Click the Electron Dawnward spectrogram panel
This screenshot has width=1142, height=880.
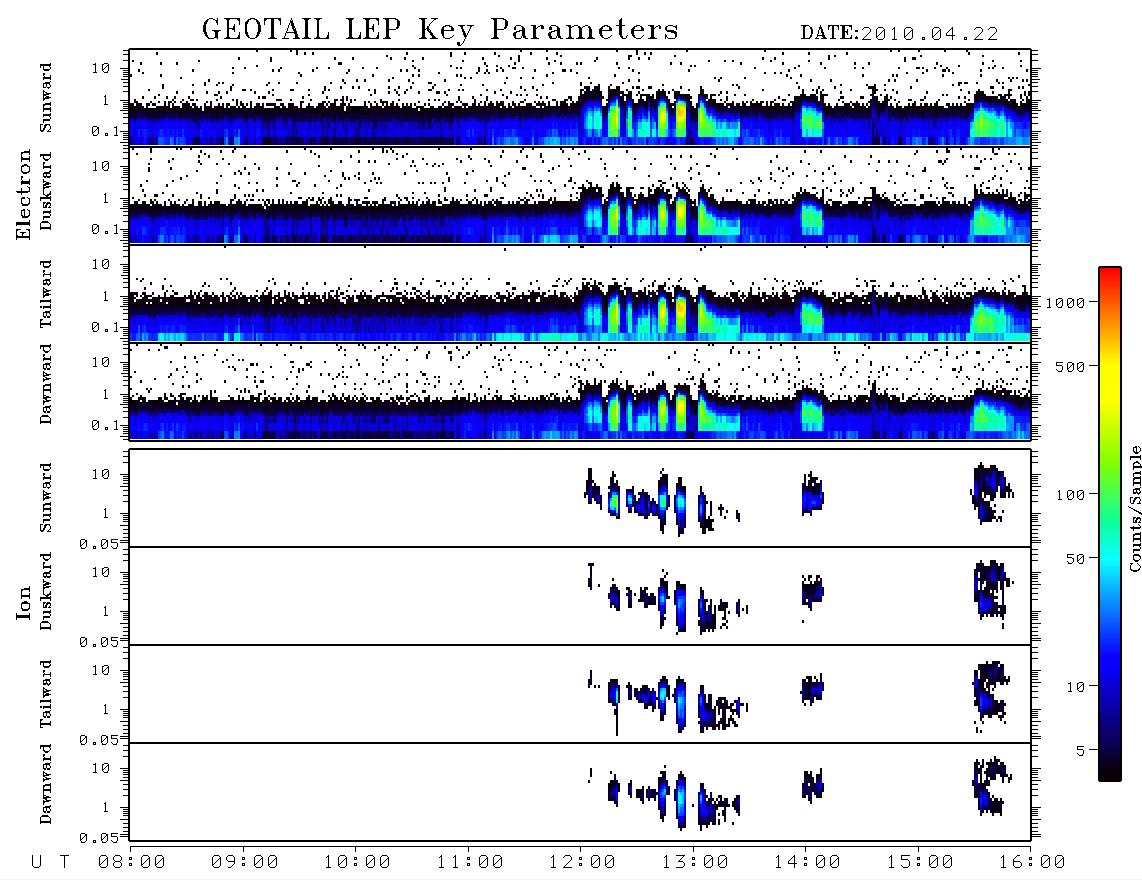pos(580,391)
